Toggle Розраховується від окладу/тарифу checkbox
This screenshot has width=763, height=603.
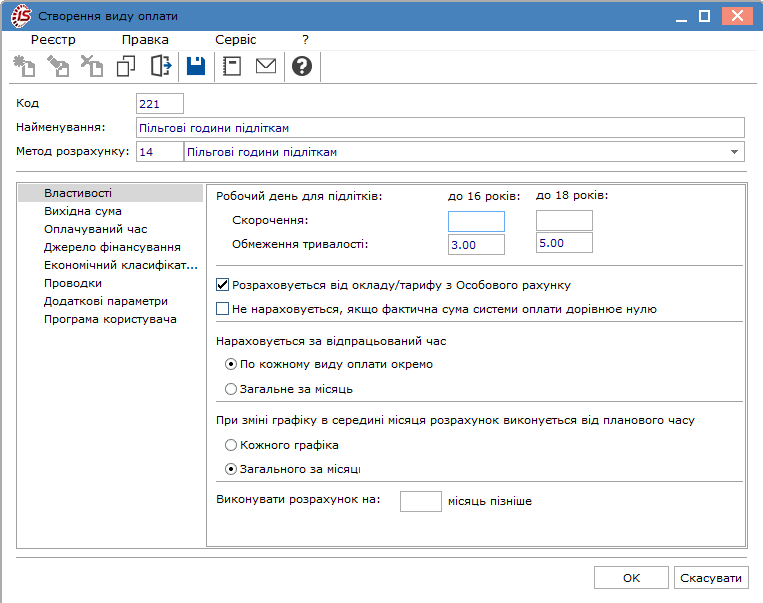coord(222,285)
